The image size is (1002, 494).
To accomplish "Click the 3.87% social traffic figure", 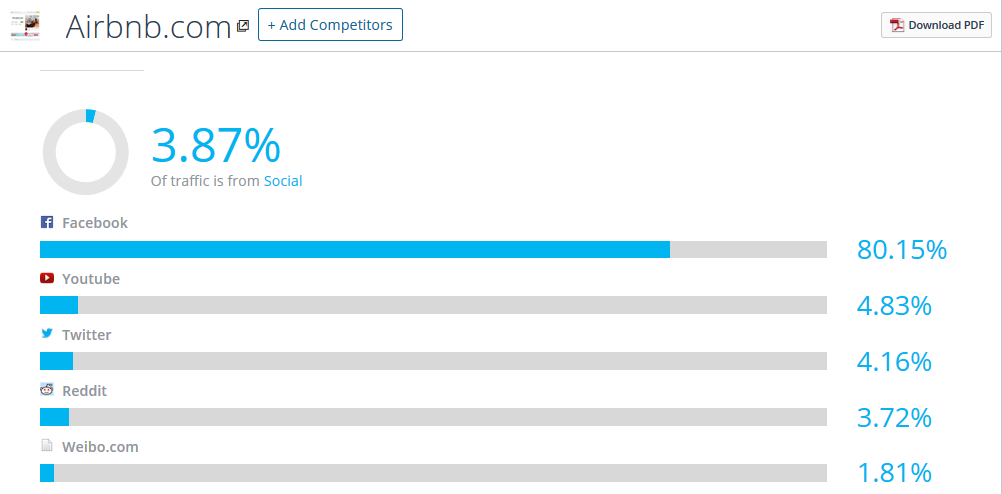I will [215, 146].
